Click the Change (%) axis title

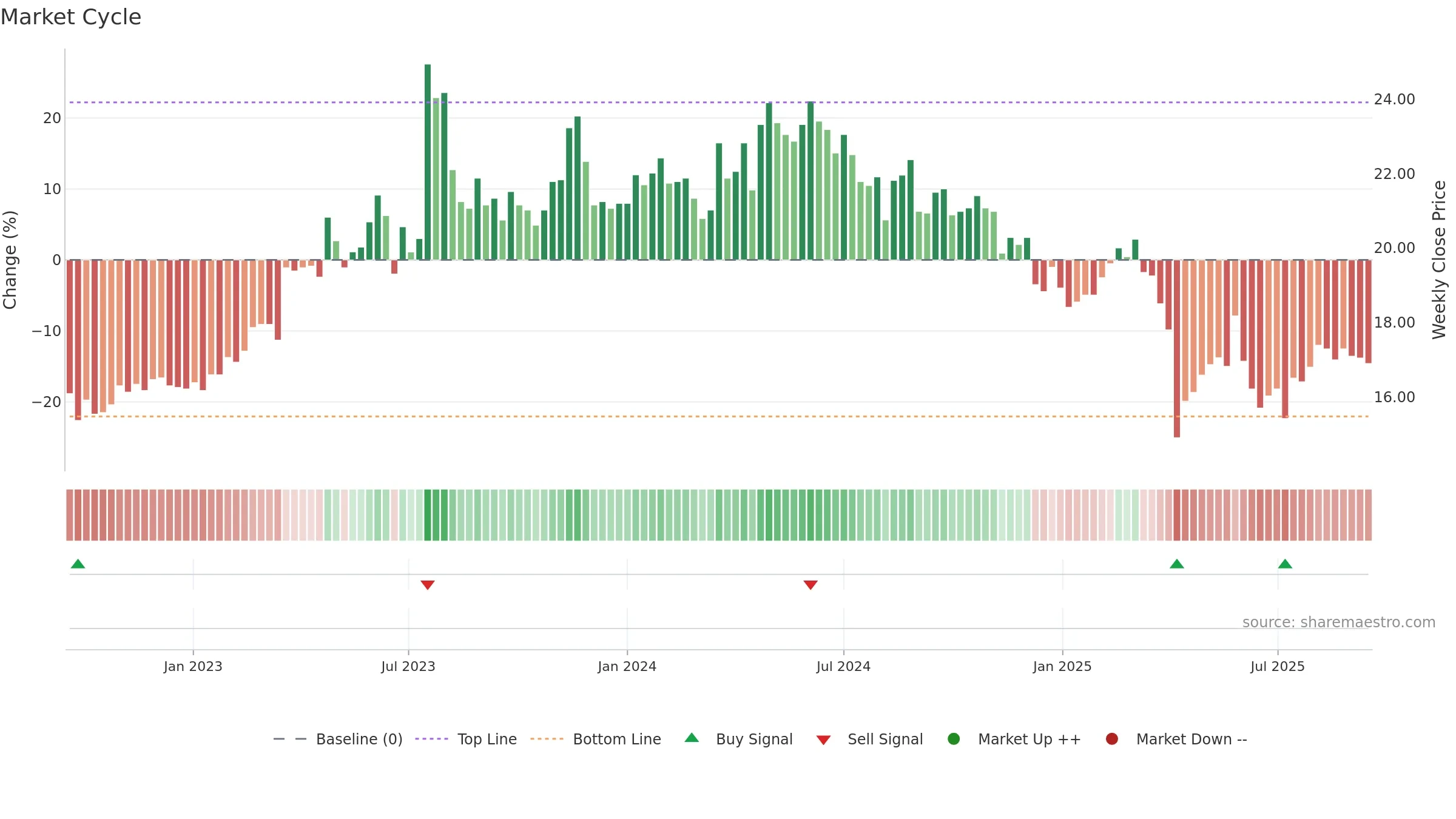pyautogui.click(x=10, y=260)
